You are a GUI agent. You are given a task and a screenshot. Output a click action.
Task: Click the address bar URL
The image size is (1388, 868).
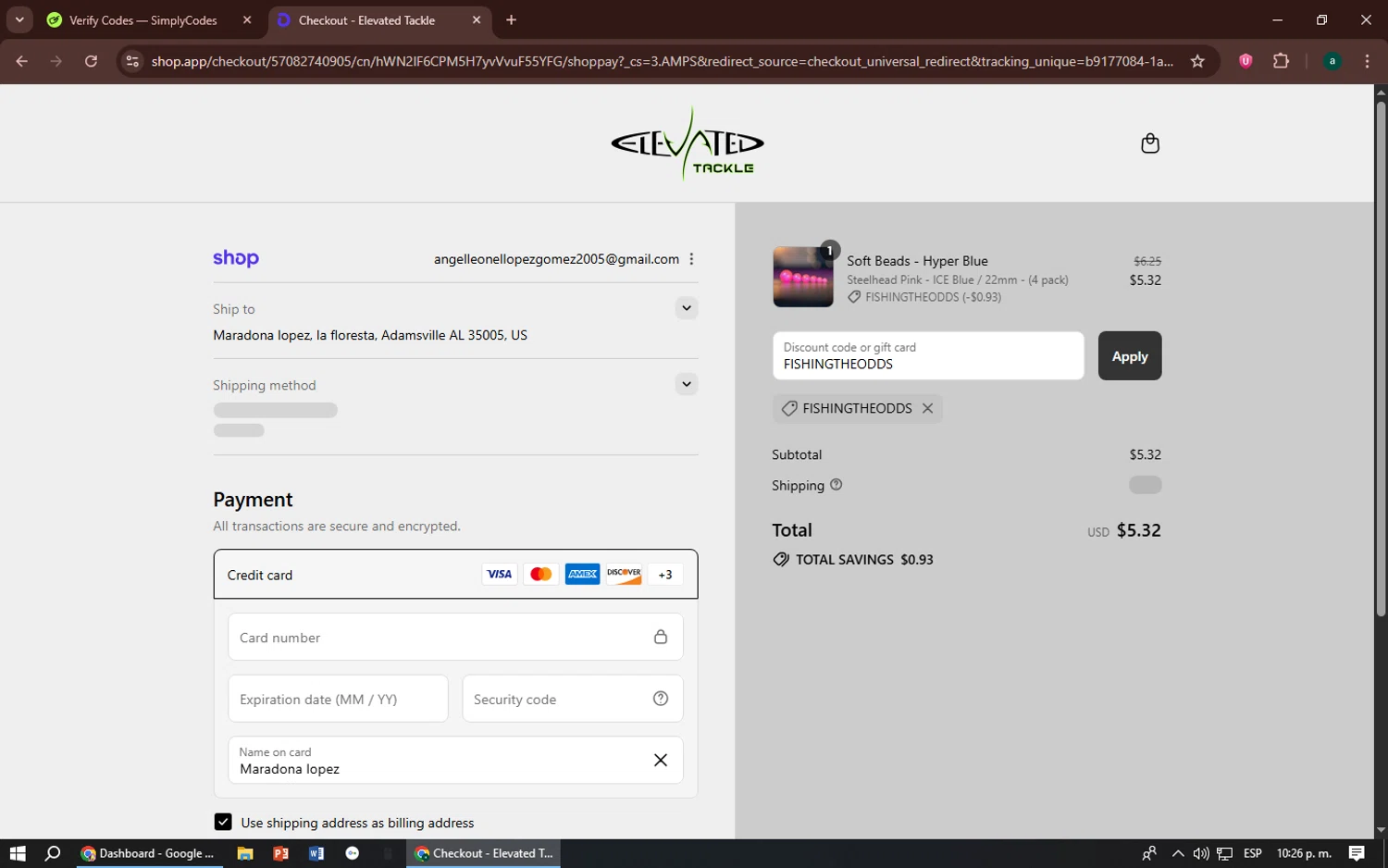click(x=662, y=61)
